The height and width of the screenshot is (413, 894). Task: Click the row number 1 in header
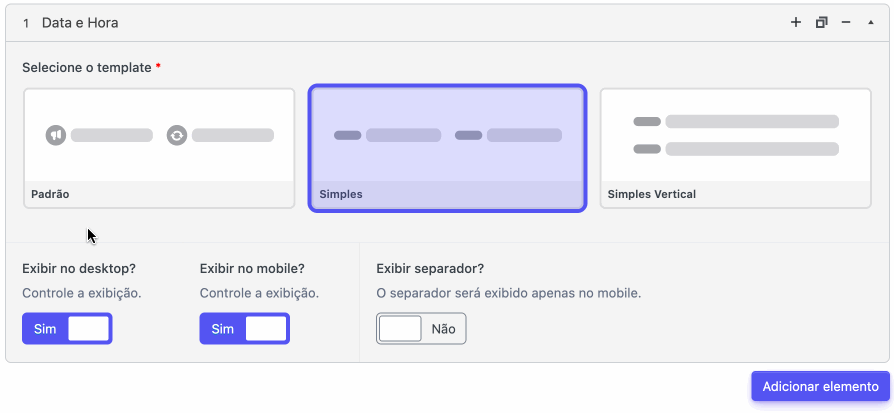(26, 23)
